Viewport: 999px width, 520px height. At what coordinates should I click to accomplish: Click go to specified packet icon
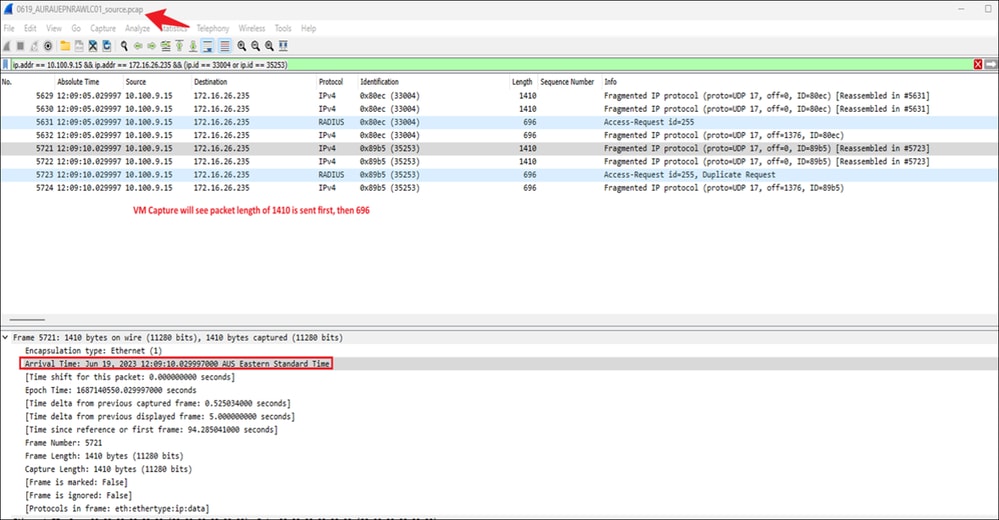pyautogui.click(x=166, y=46)
